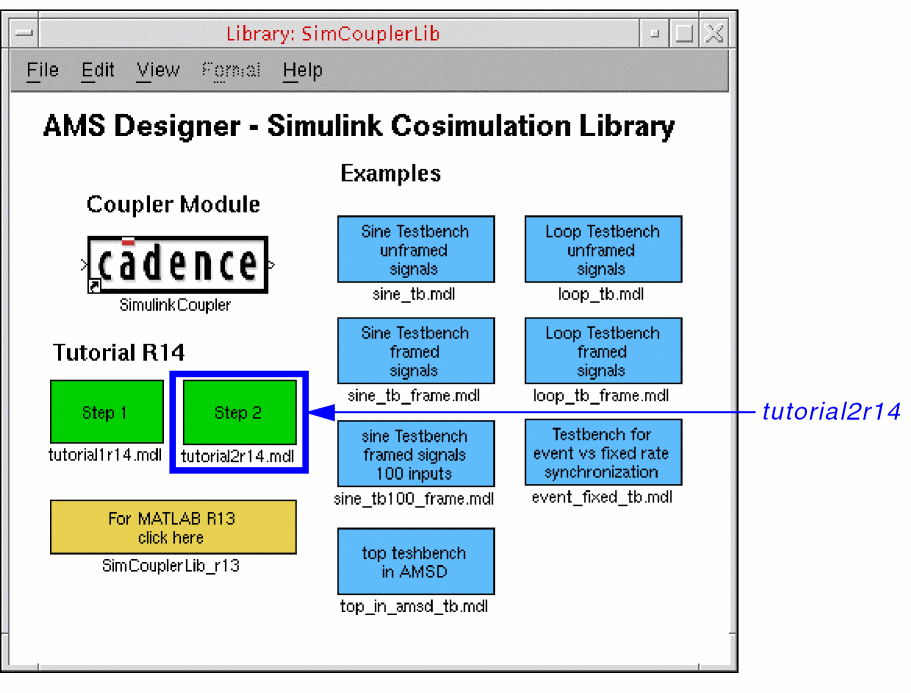
Task: Click the loop_tb_frame.mdl label
Action: [x=601, y=396]
